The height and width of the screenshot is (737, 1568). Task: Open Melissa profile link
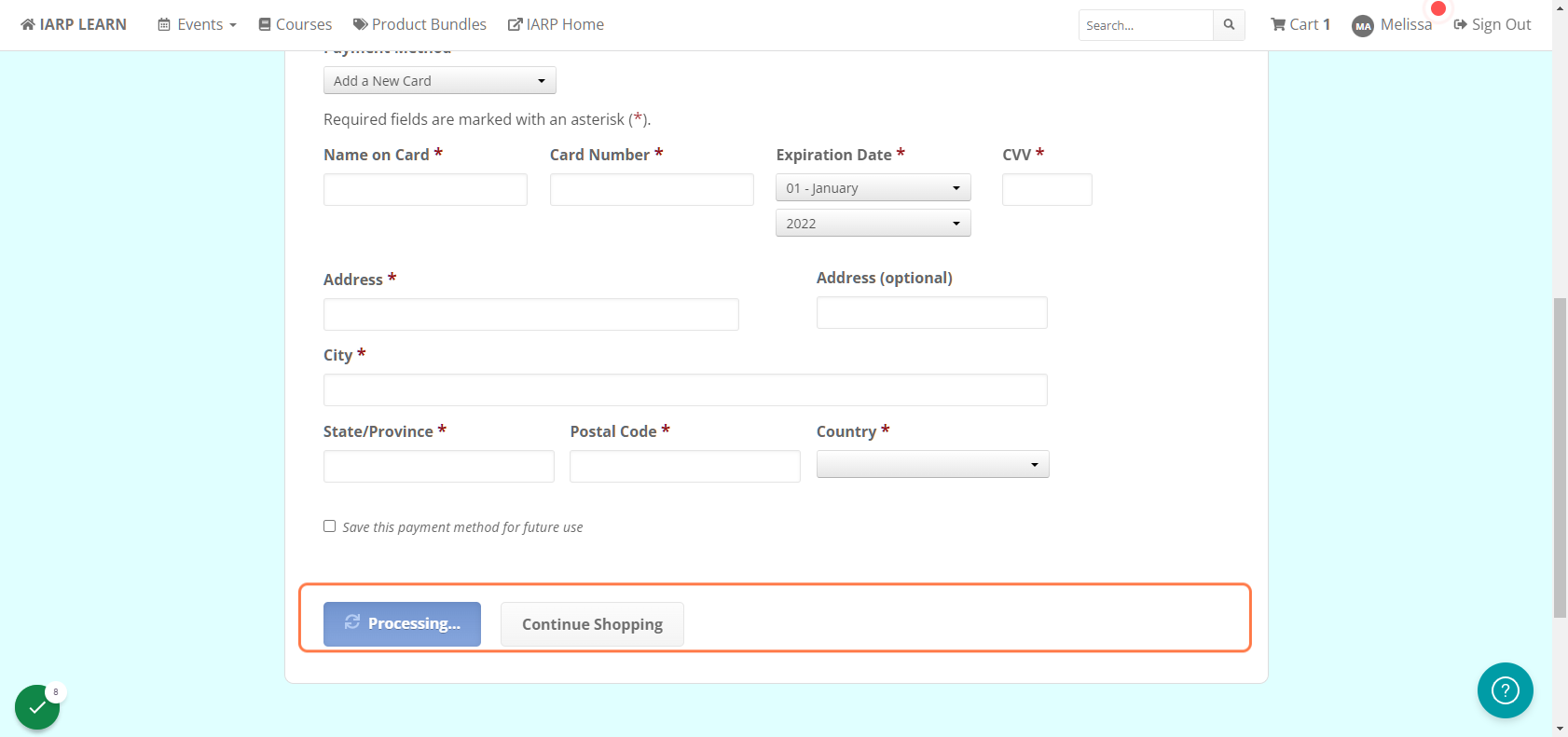pyautogui.click(x=1406, y=24)
